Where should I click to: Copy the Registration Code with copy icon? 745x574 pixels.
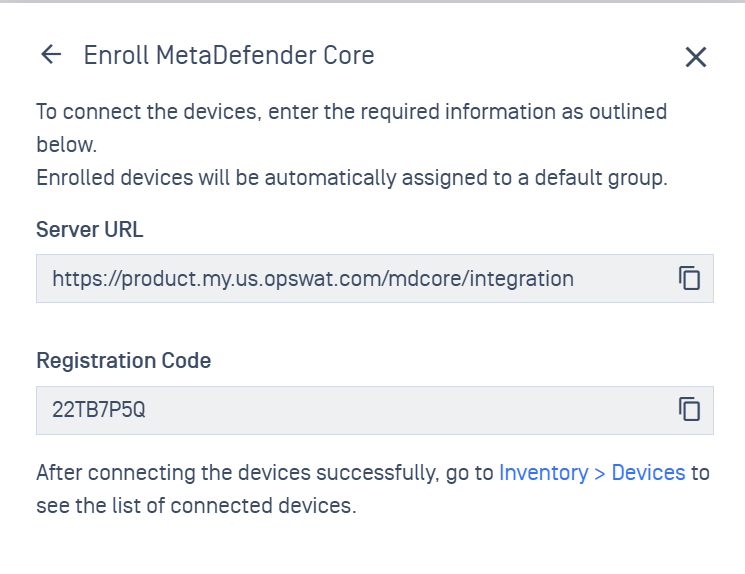[689, 409]
